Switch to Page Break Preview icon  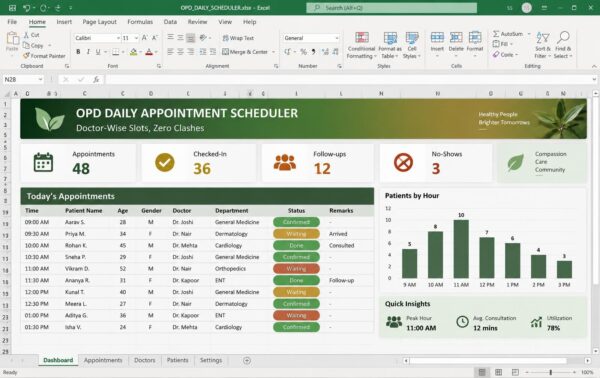tap(515, 372)
